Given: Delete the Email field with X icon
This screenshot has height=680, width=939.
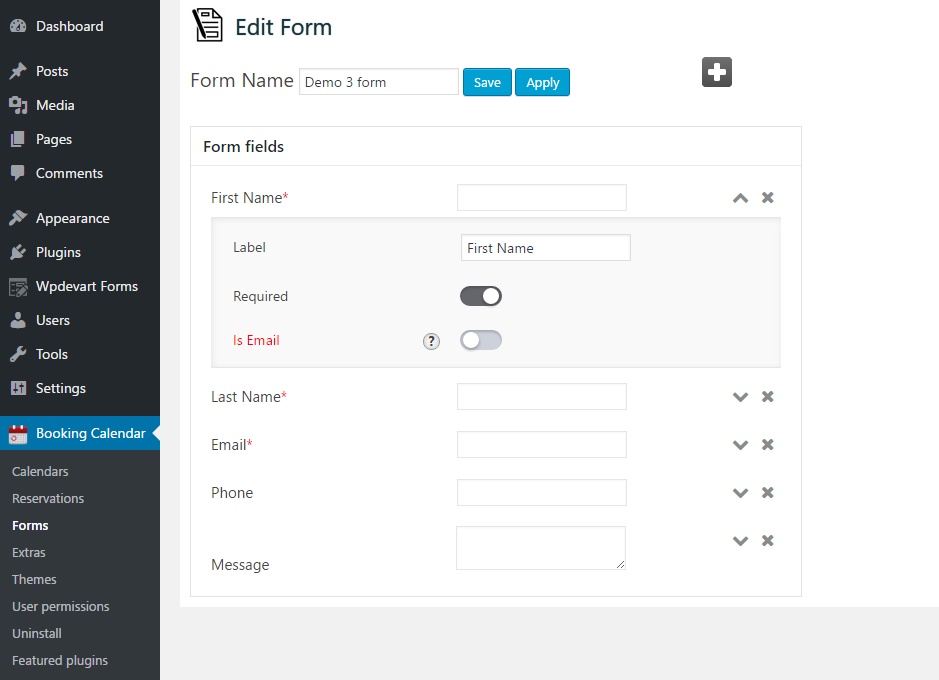Looking at the screenshot, I should (768, 445).
